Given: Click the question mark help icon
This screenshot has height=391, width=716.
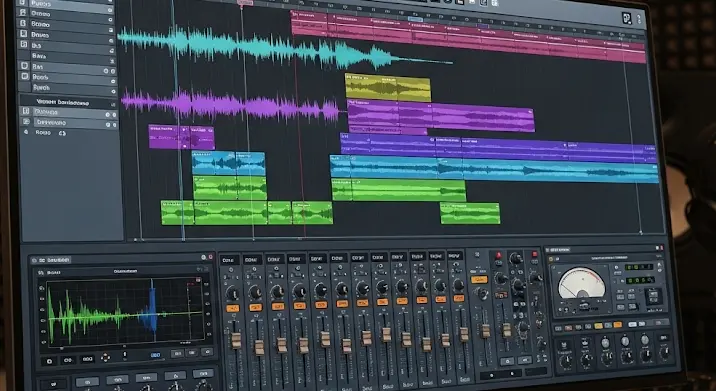Looking at the screenshot, I should tap(638, 19).
